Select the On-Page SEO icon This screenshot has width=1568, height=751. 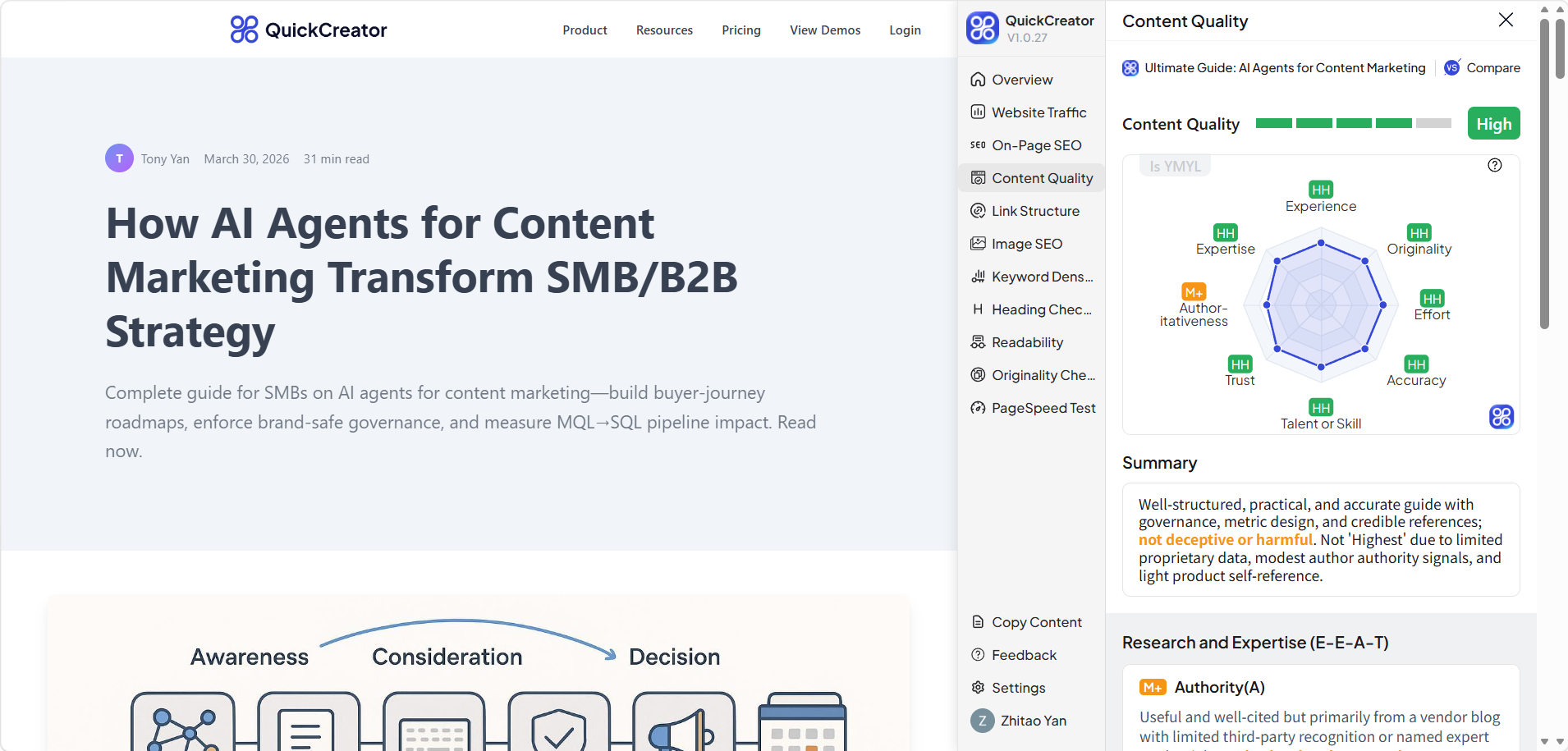tap(978, 145)
